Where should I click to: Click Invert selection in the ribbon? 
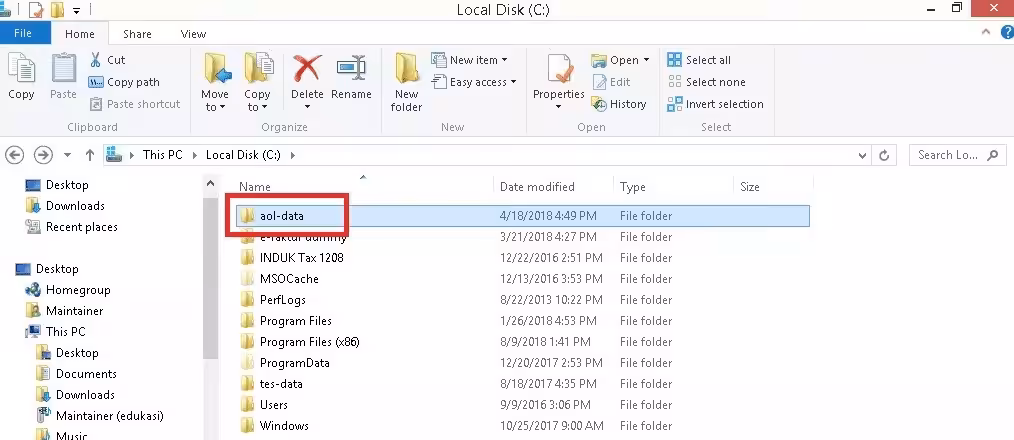(715, 104)
